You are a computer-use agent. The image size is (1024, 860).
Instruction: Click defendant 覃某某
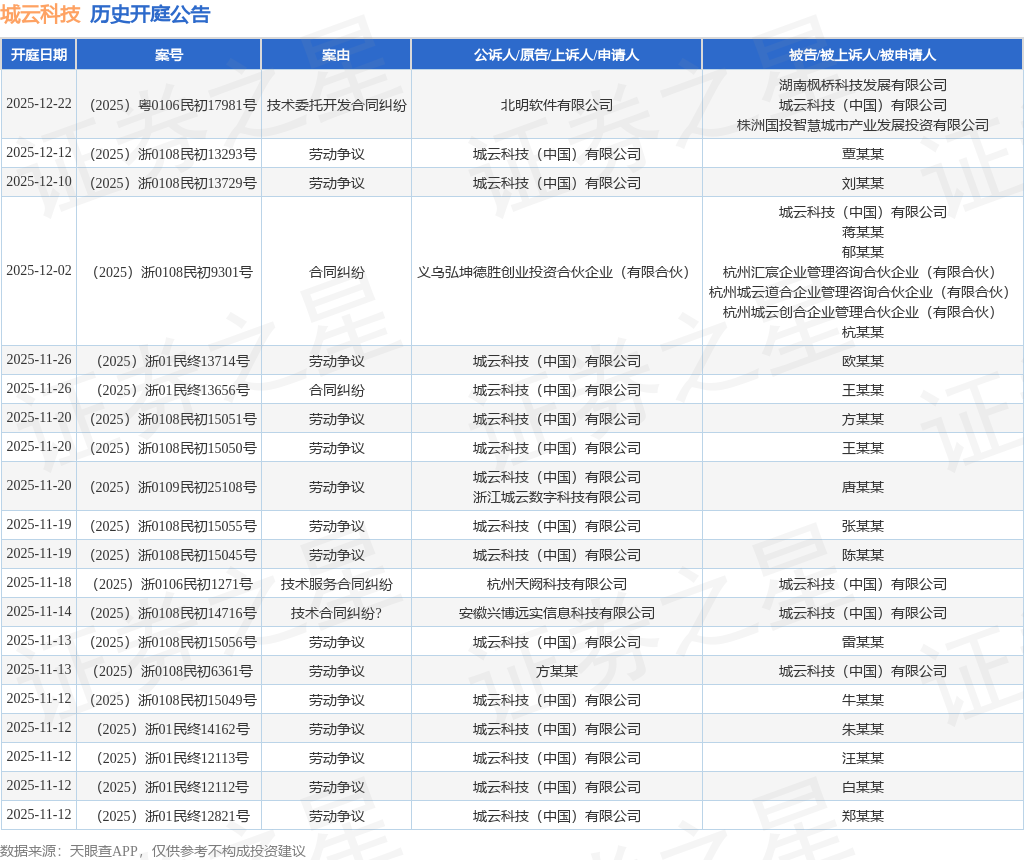click(863, 154)
